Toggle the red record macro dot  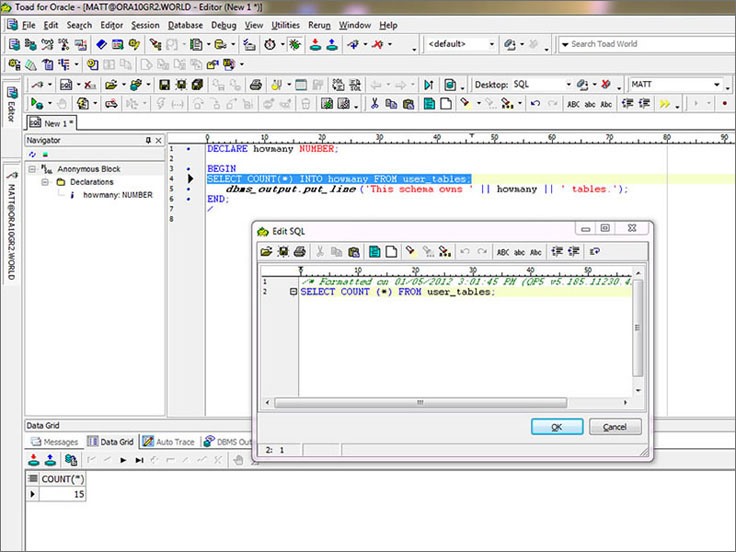click(724, 104)
